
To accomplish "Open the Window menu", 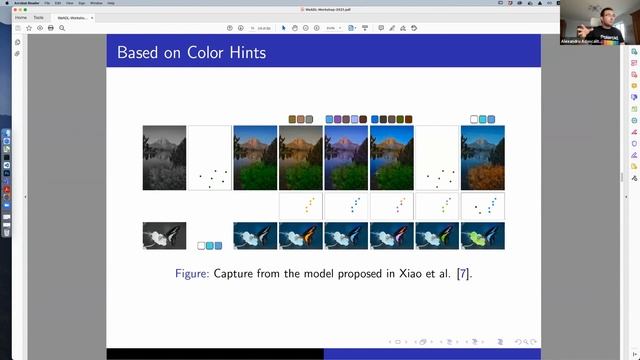I will click(96, 3).
